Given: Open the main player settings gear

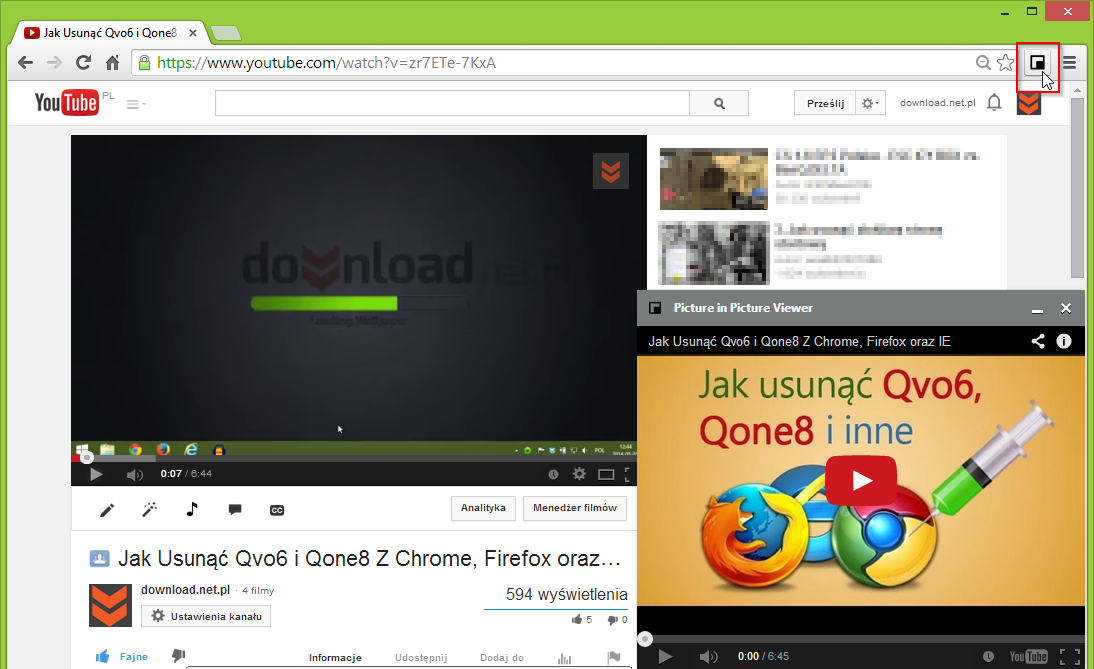Looking at the screenshot, I should pyautogui.click(x=579, y=474).
